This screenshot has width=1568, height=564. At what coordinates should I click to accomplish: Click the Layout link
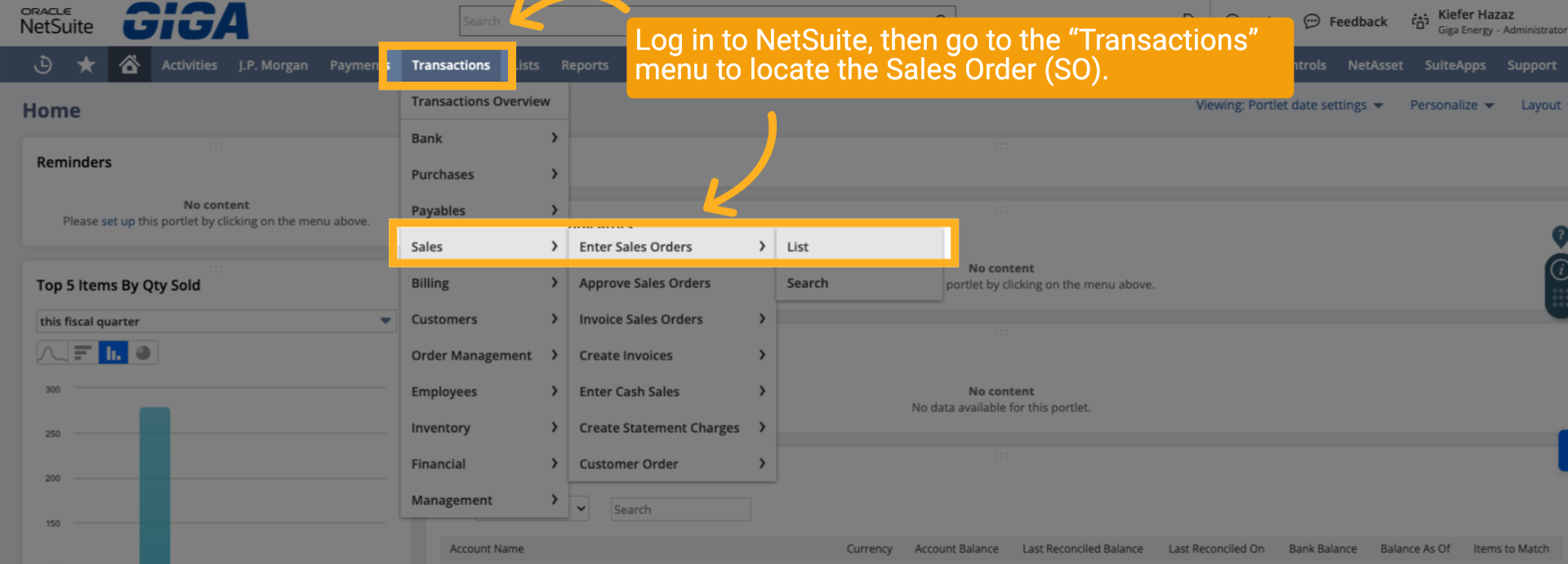(x=1540, y=105)
